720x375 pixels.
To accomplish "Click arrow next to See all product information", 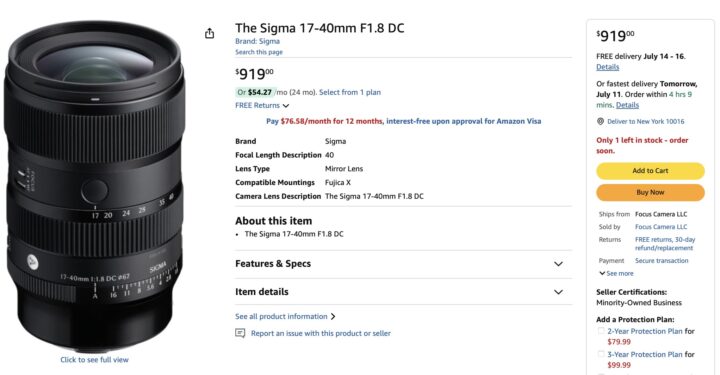I will pos(333,316).
